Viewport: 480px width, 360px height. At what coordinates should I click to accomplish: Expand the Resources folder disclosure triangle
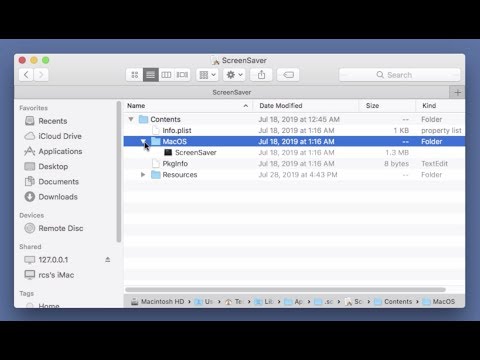[143, 174]
